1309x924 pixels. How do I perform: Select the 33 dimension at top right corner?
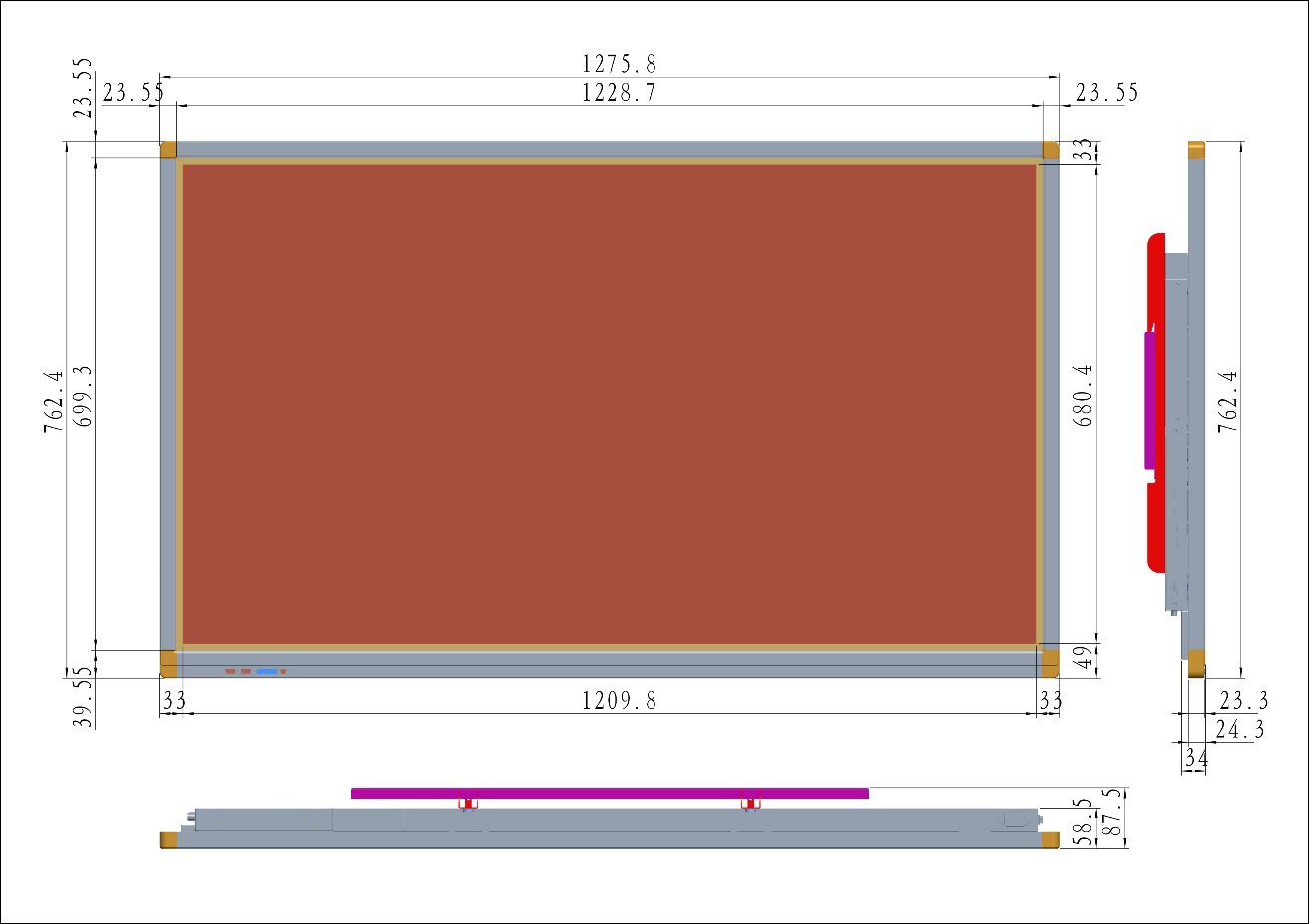pyautogui.click(x=1083, y=150)
